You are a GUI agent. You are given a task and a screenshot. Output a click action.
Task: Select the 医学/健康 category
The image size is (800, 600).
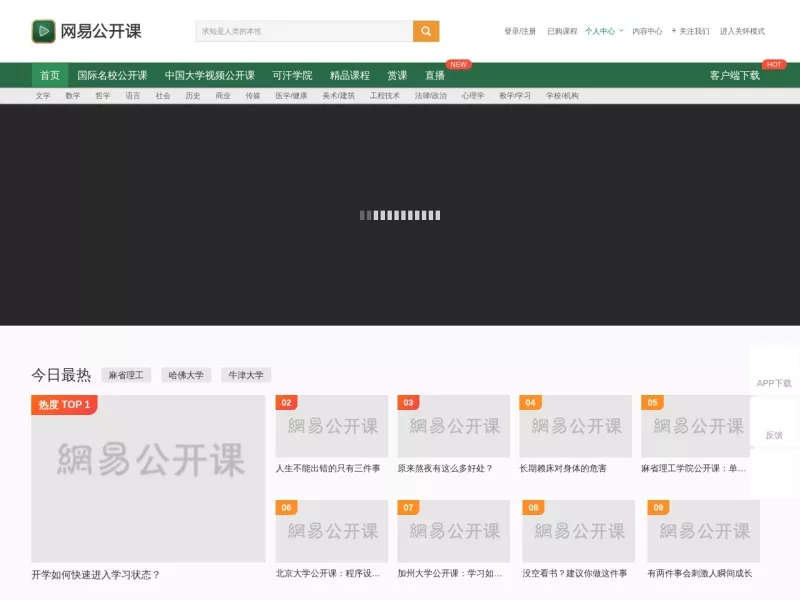(x=291, y=96)
